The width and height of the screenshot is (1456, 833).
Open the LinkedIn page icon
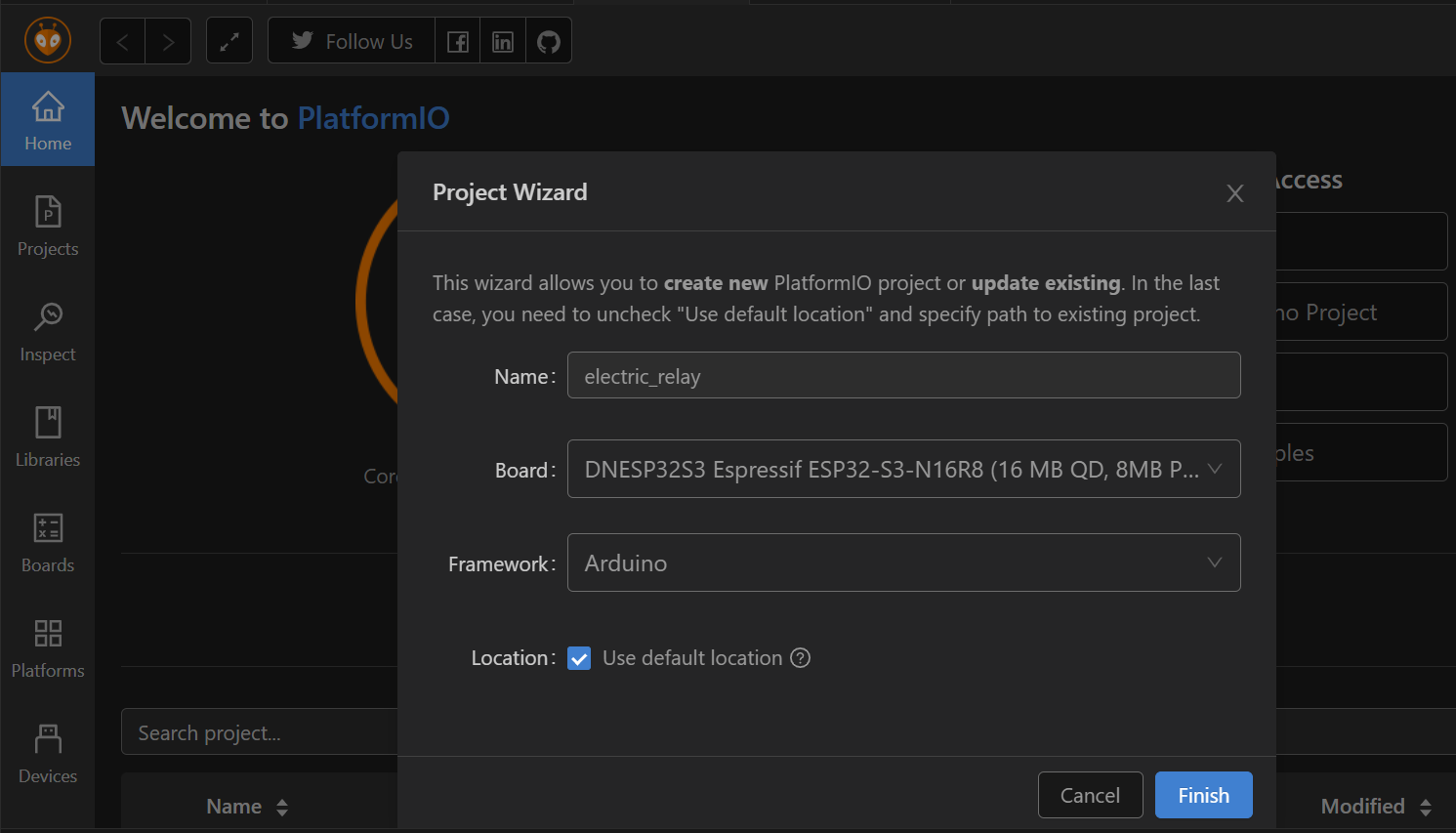pos(503,41)
